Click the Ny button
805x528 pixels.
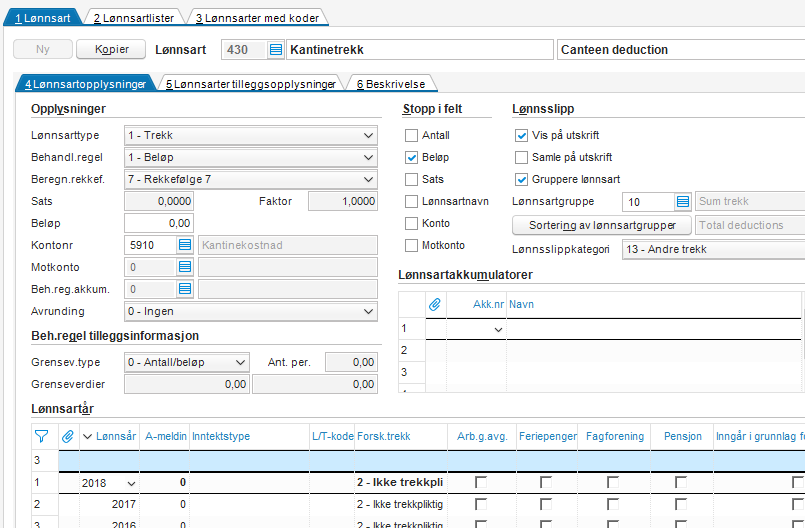[x=43, y=49]
